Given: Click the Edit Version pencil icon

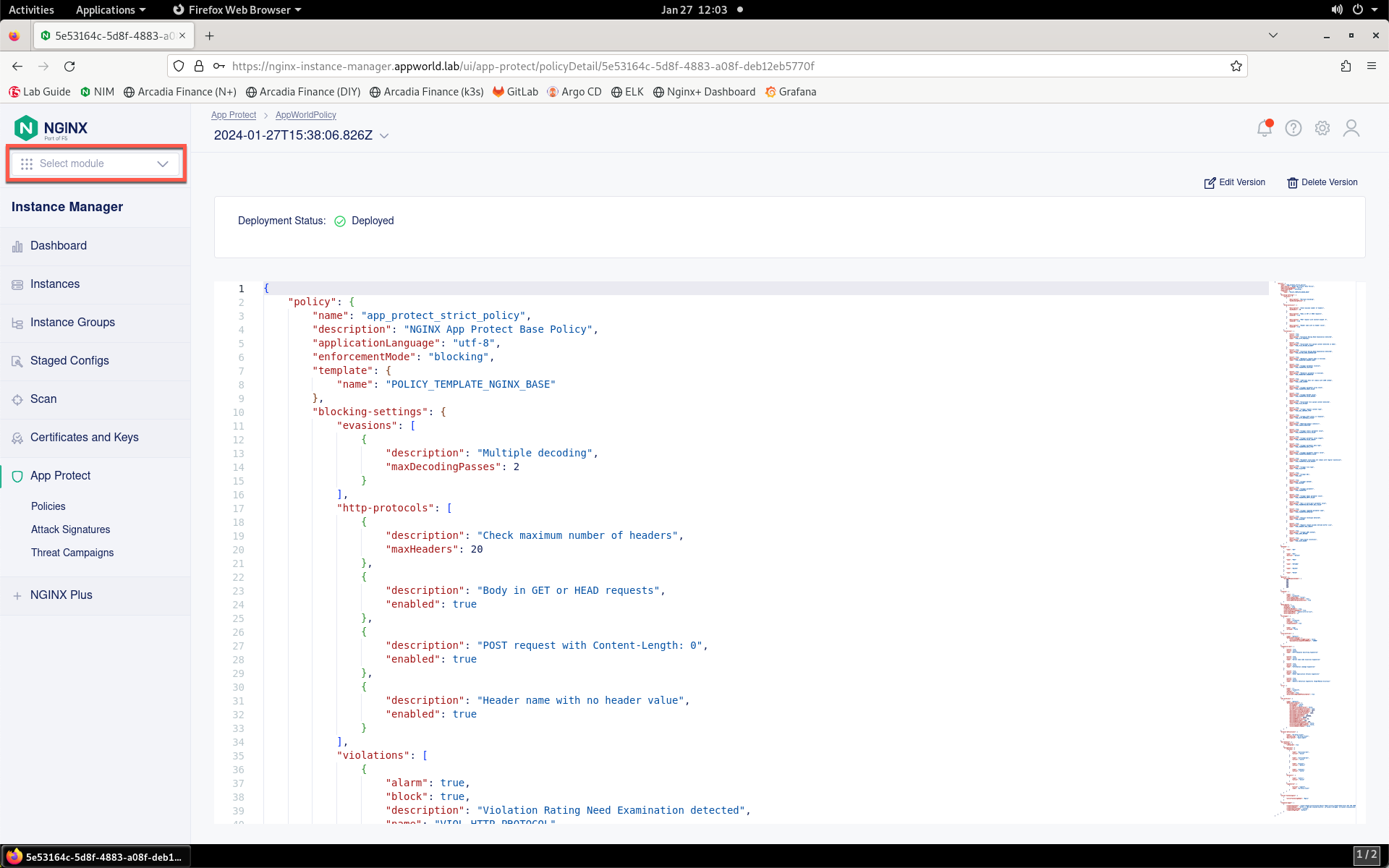Looking at the screenshot, I should [x=1210, y=183].
